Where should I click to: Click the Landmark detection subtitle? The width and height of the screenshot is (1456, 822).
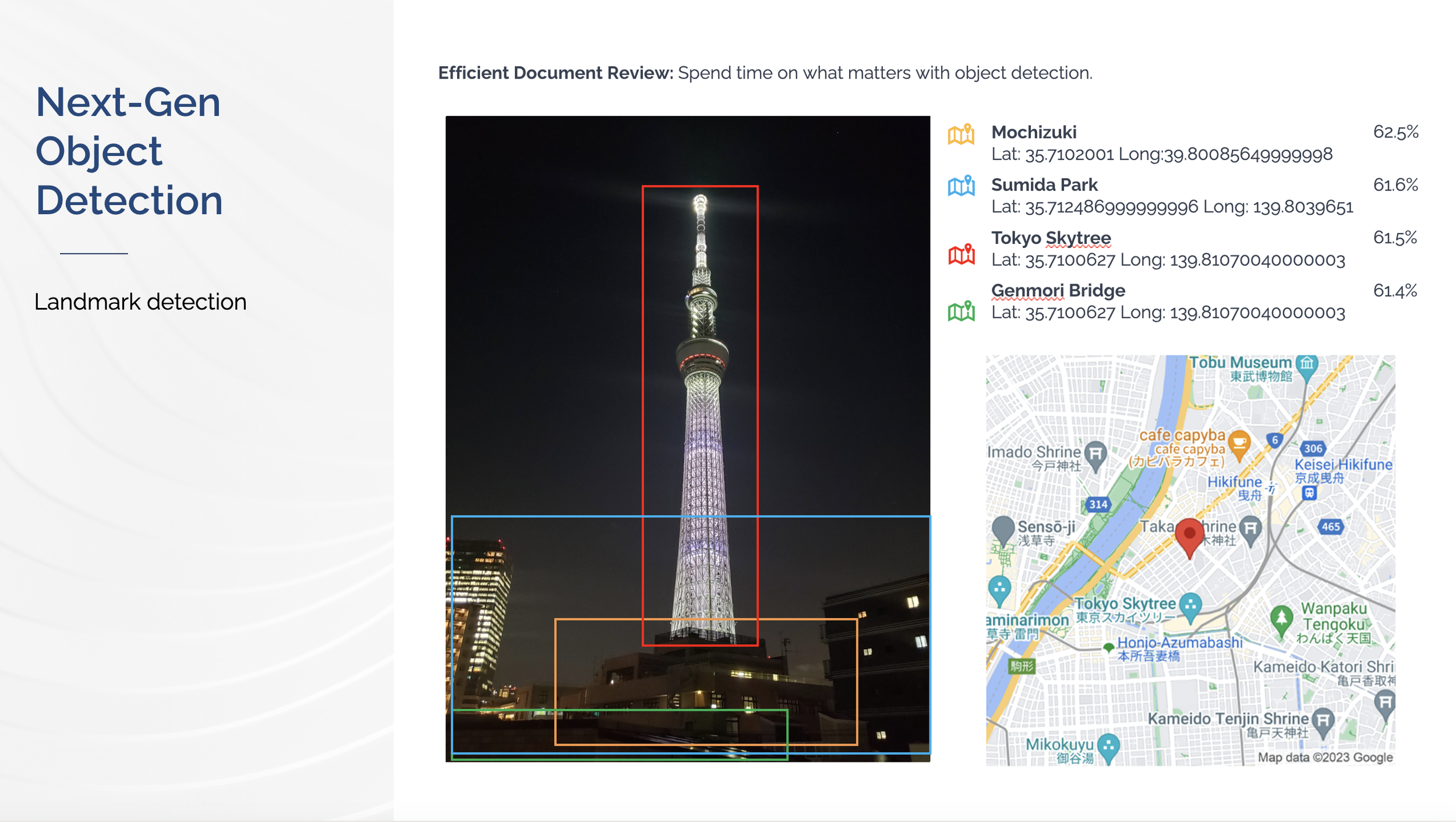tap(140, 302)
